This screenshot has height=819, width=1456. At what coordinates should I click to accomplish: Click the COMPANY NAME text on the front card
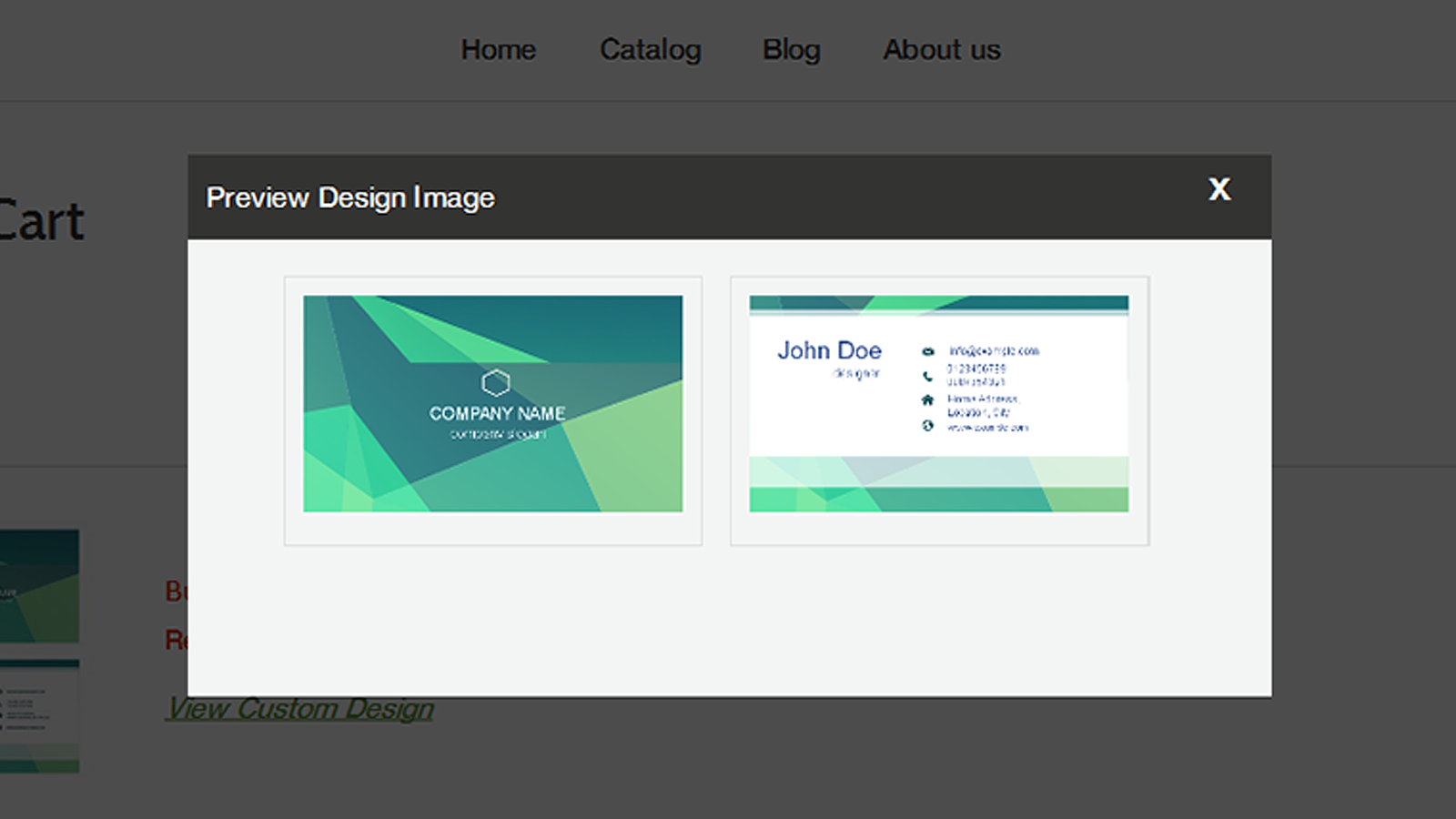point(496,411)
